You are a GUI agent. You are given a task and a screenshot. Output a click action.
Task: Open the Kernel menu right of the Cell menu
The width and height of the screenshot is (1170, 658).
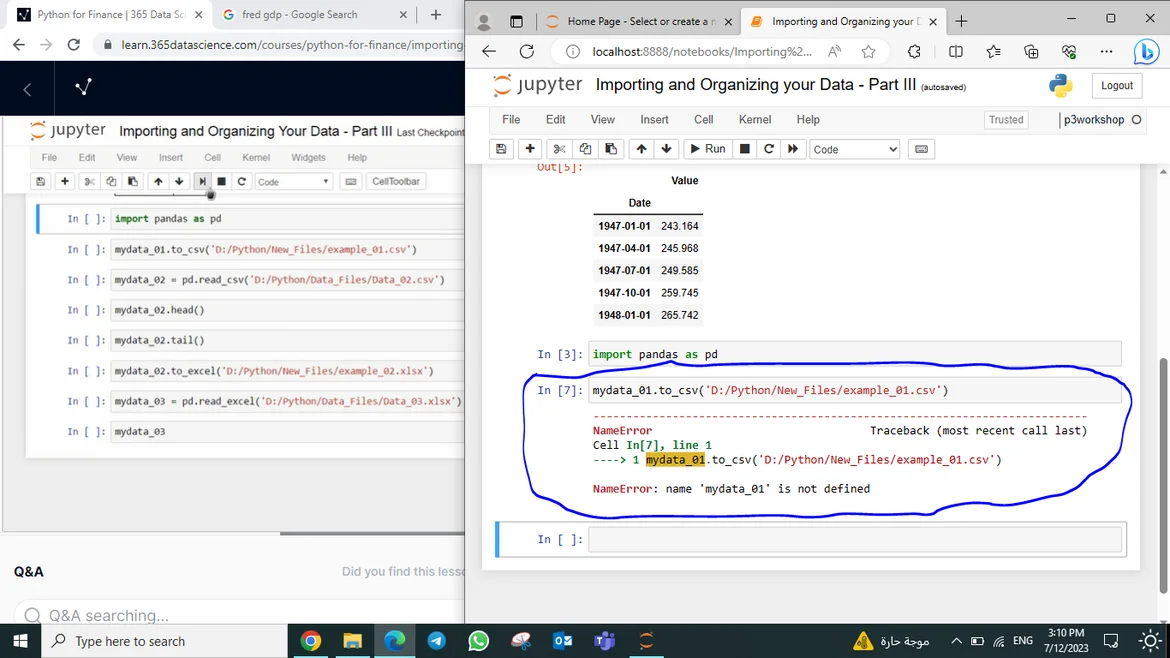coord(754,120)
